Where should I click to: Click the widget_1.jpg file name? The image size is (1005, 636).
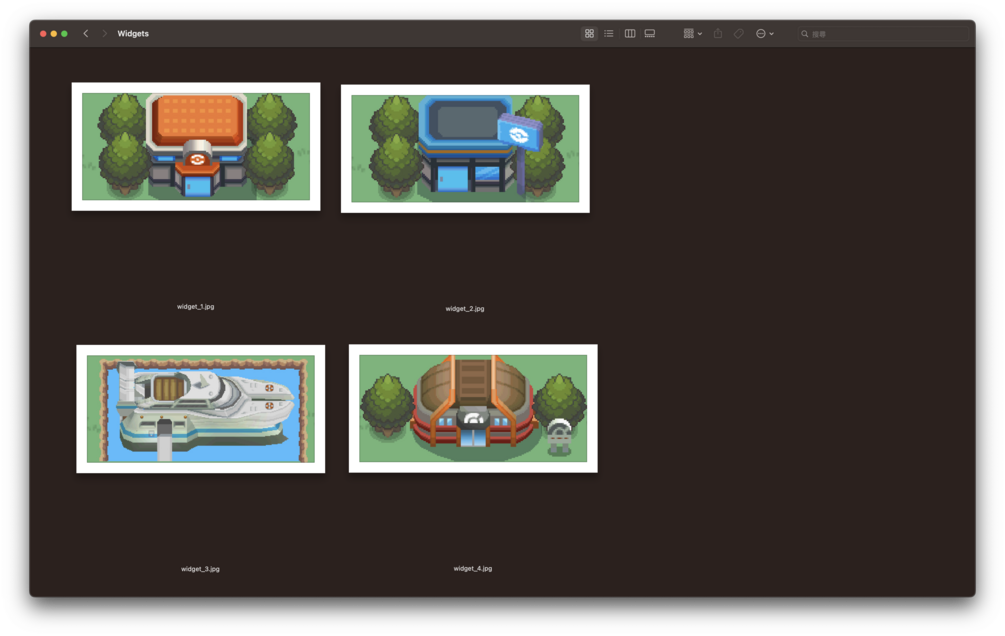pos(195,306)
